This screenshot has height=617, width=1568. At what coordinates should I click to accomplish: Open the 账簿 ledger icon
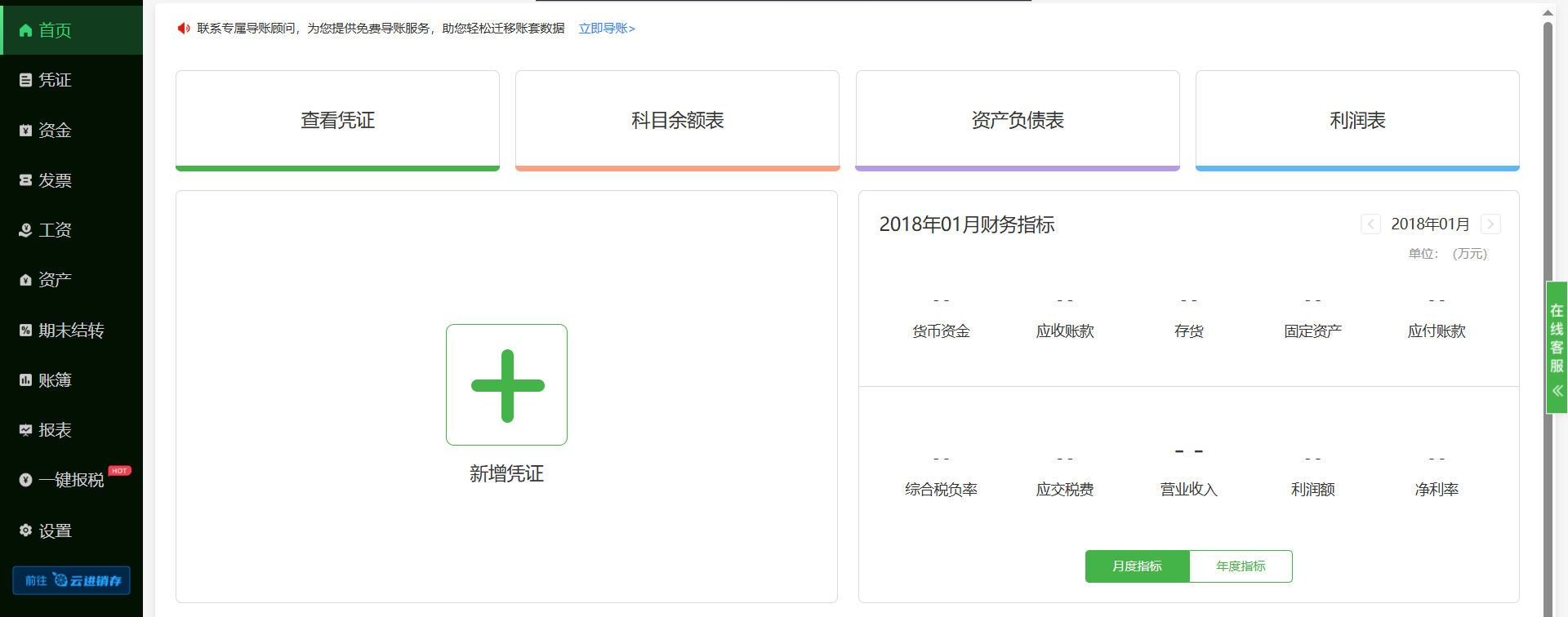[25, 380]
